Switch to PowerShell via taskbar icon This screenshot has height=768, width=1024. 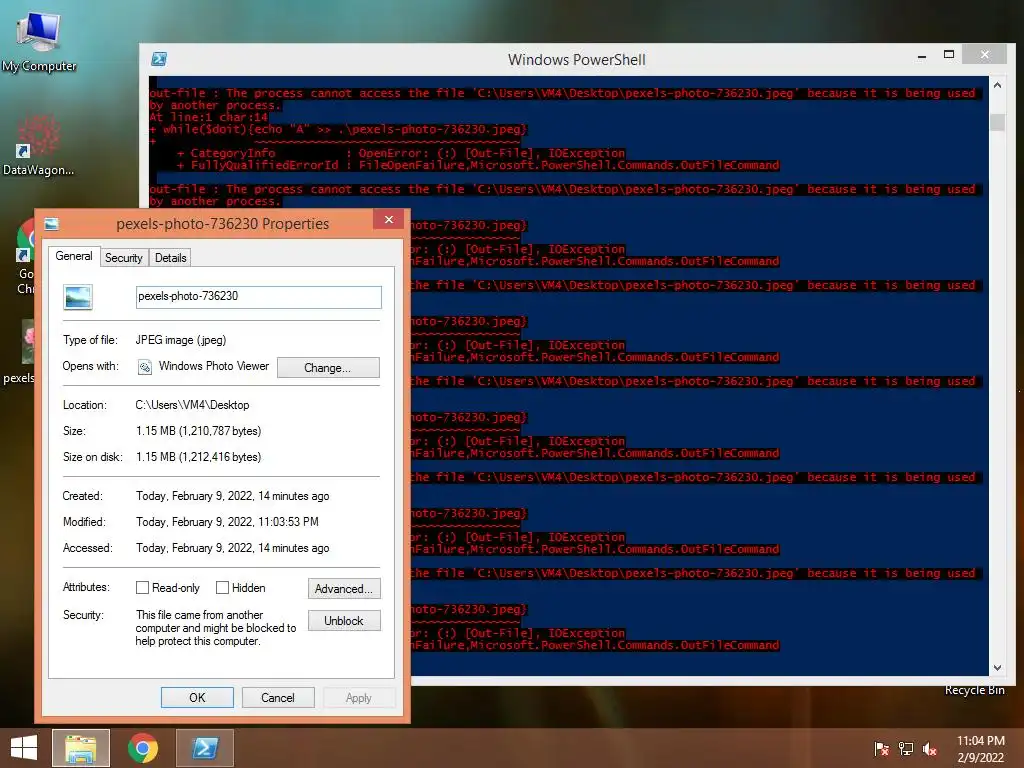click(x=205, y=748)
